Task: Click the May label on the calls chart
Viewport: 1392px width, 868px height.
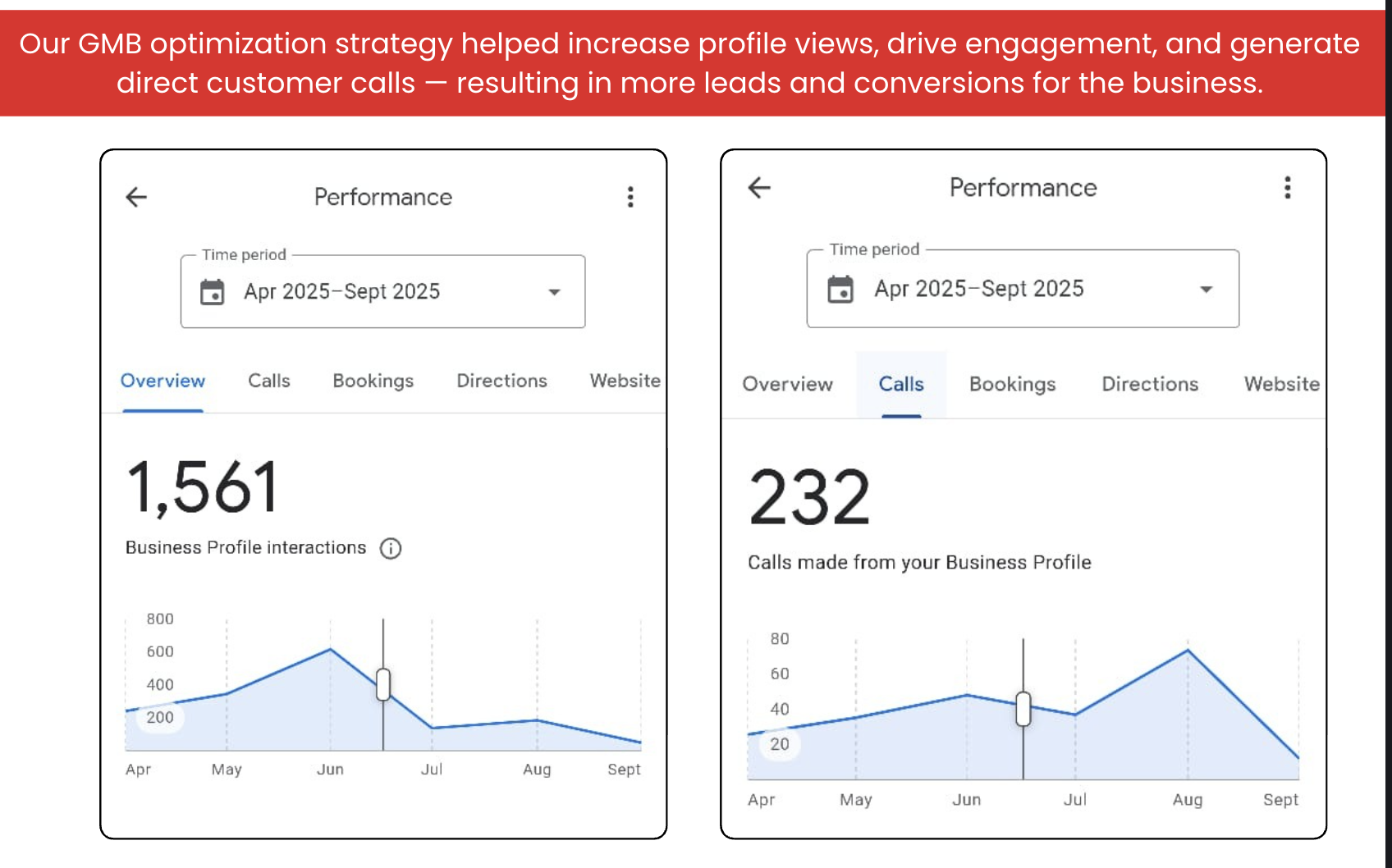Action: pyautogui.click(x=856, y=800)
